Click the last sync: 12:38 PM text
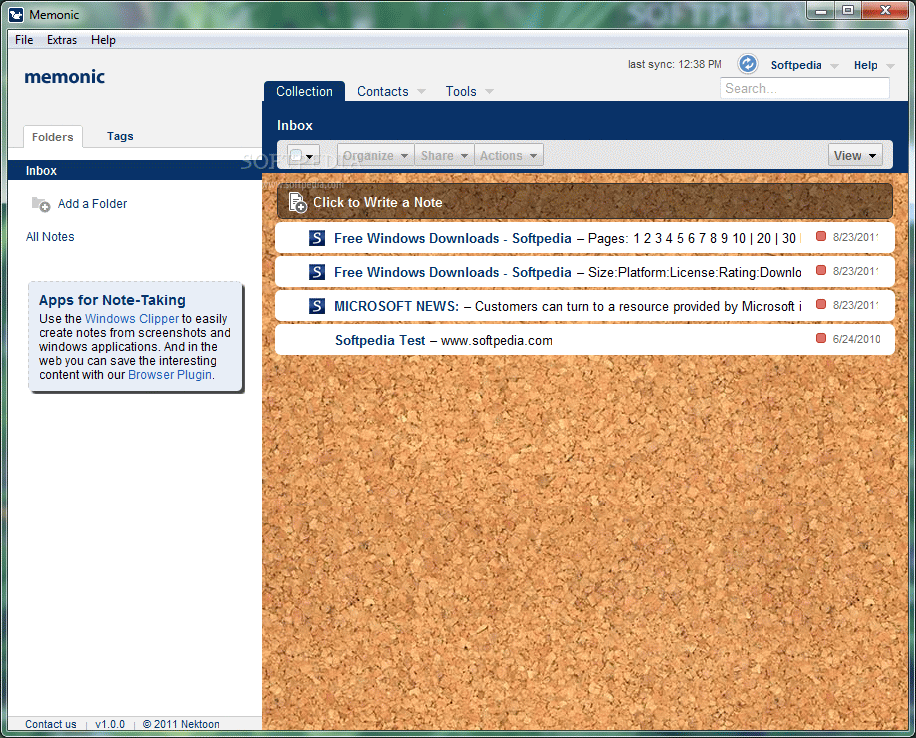The image size is (916, 738). (x=675, y=64)
